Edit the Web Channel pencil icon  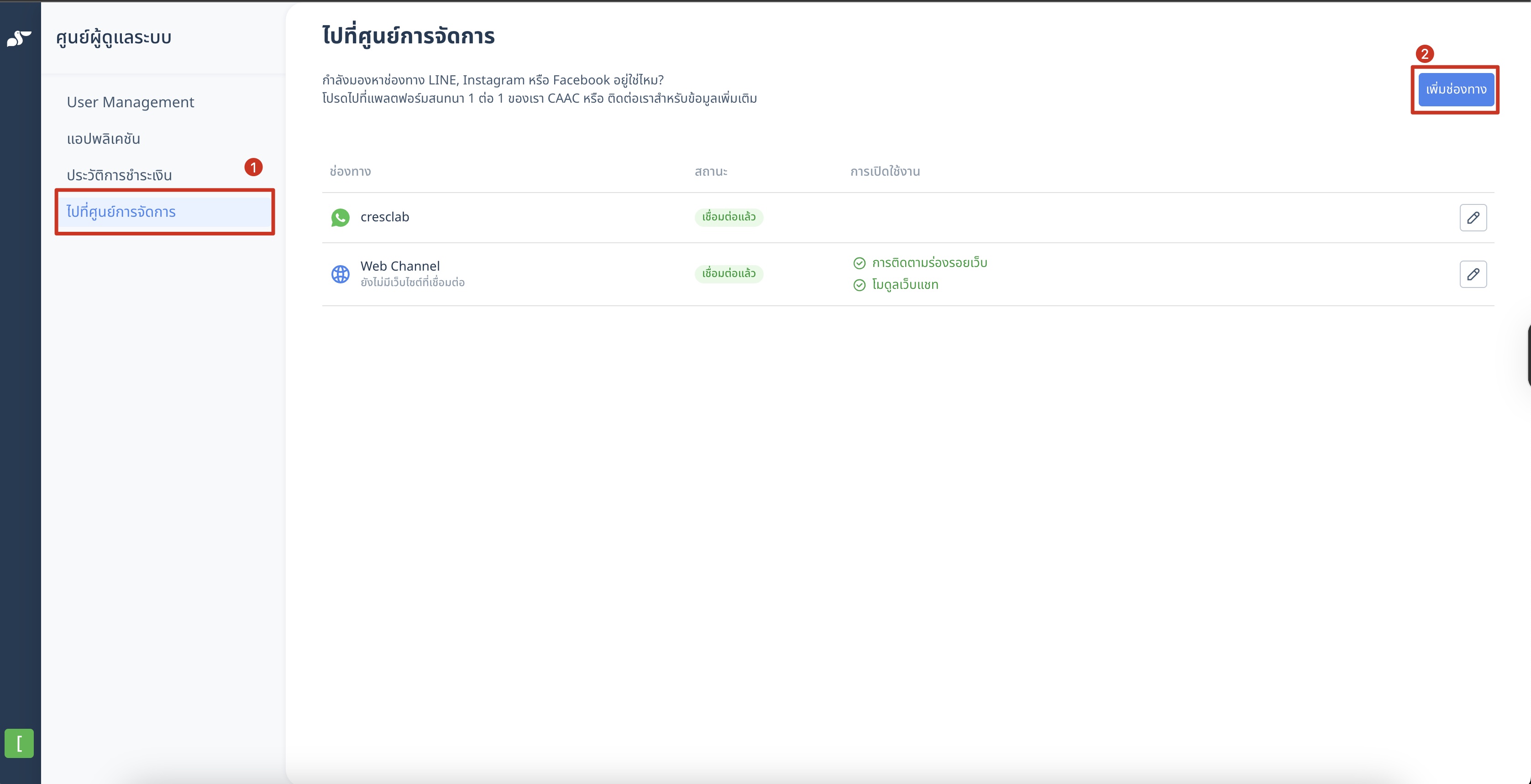click(1473, 274)
